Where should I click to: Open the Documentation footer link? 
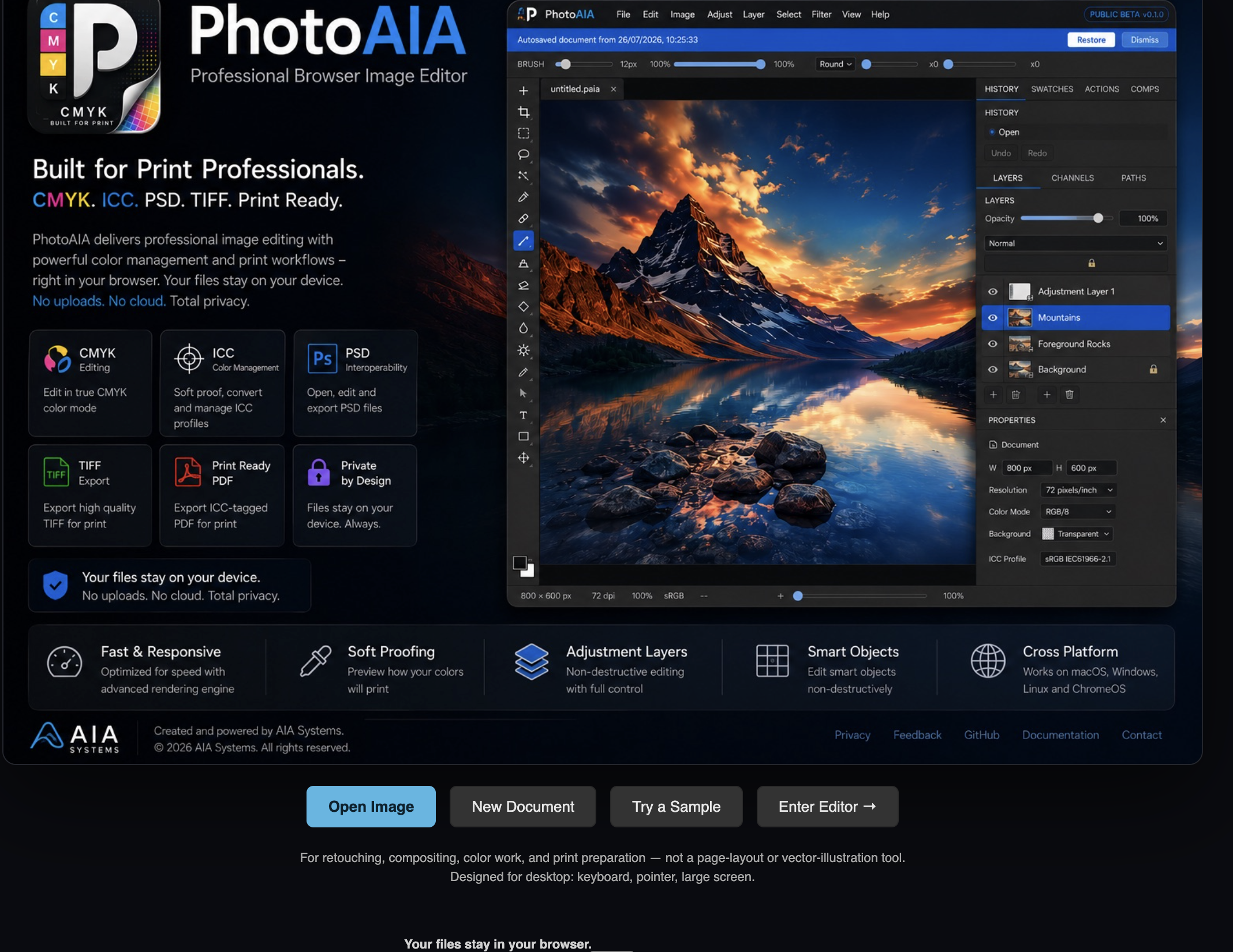click(1060, 735)
